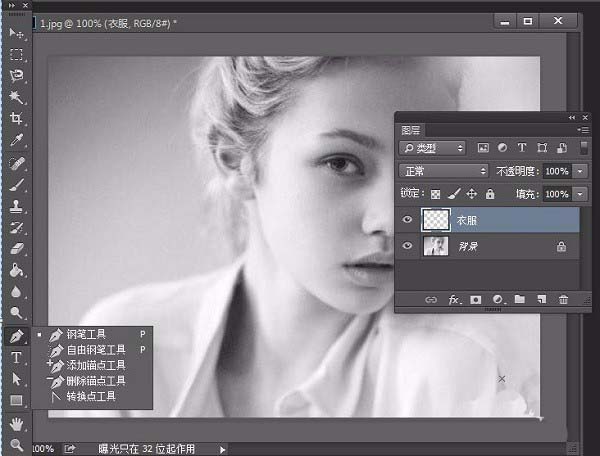
Task: Choose 自由钢笔工具 from the pen flyout
Action: coord(95,349)
